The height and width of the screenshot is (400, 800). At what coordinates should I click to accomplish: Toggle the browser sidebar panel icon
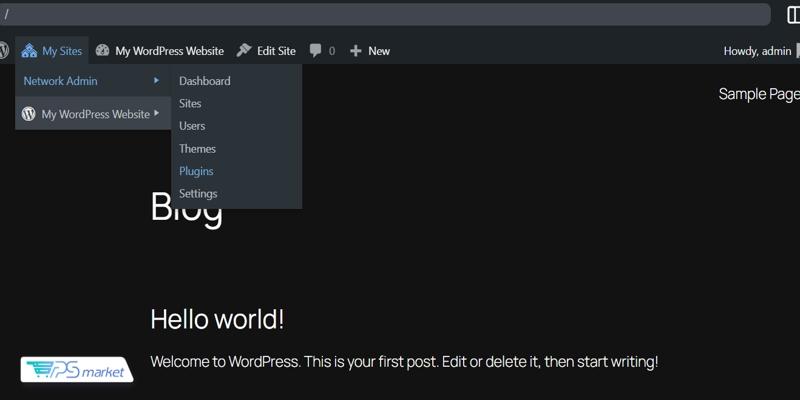793,14
